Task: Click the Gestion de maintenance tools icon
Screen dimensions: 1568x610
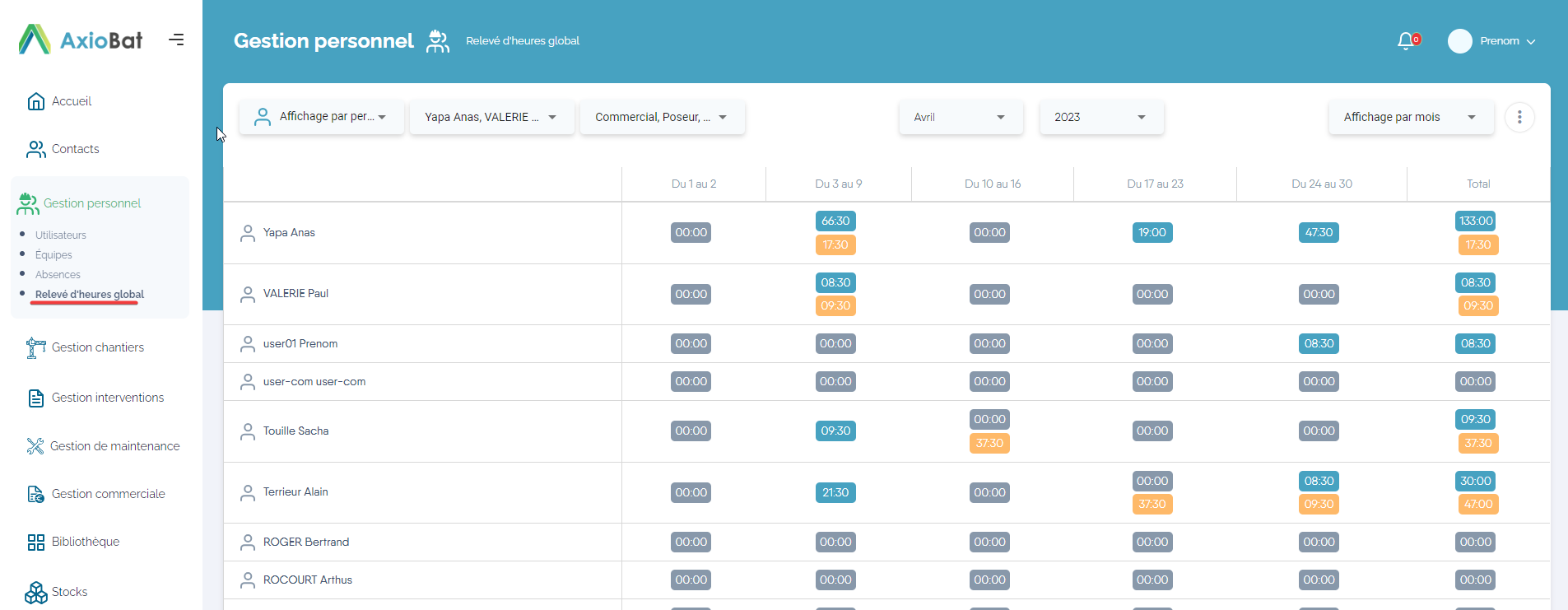Action: coord(35,446)
